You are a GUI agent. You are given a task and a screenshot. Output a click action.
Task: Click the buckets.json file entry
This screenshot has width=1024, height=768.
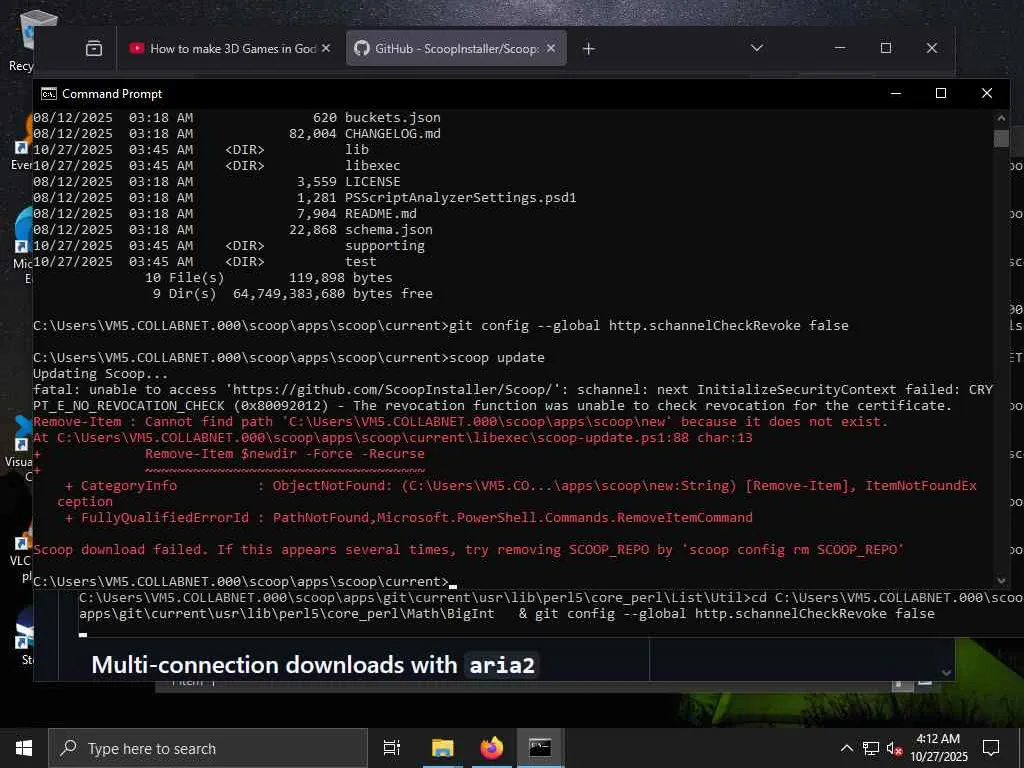392,118
